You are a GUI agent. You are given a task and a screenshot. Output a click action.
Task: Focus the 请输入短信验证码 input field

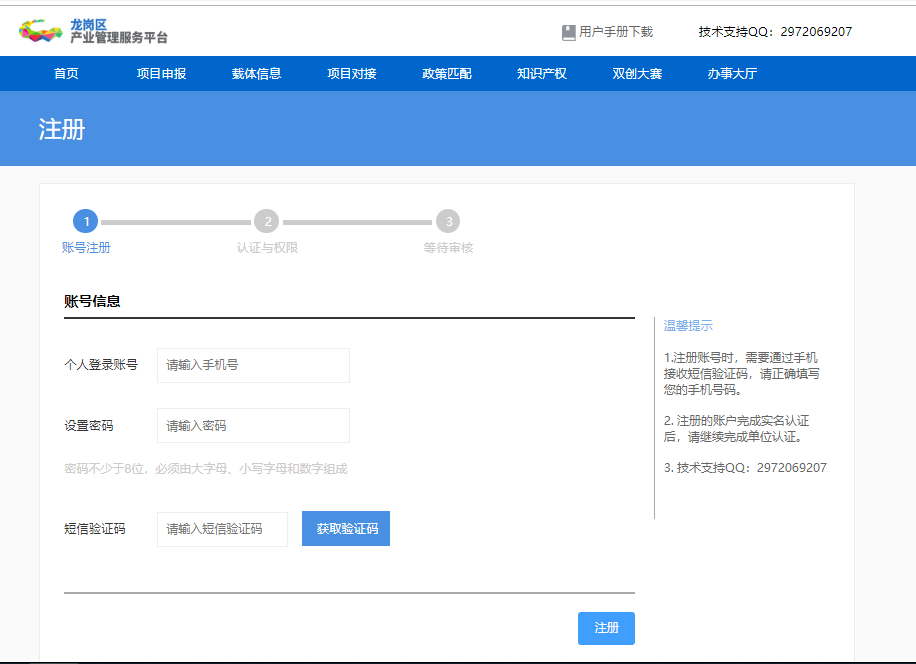click(223, 530)
